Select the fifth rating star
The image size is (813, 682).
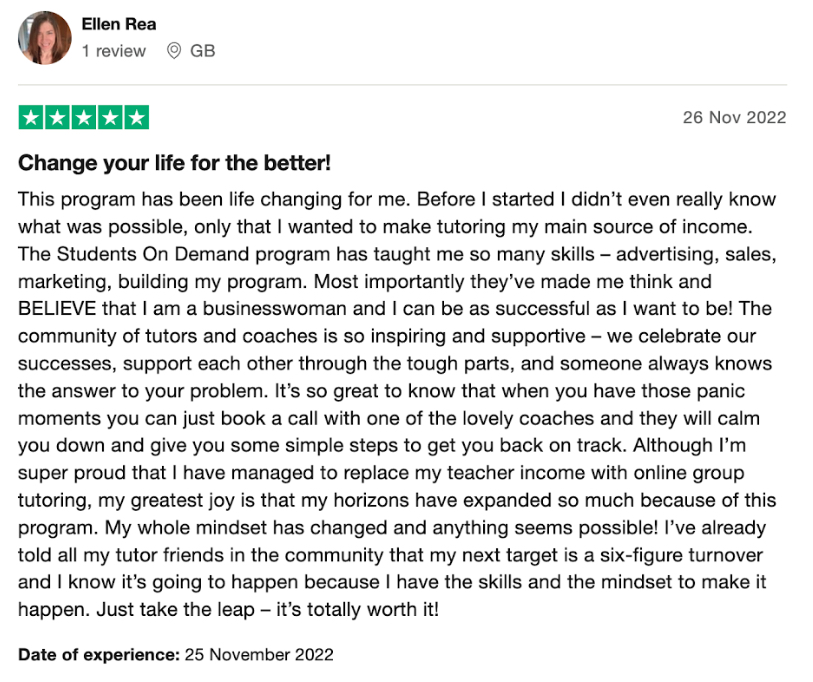(136, 118)
